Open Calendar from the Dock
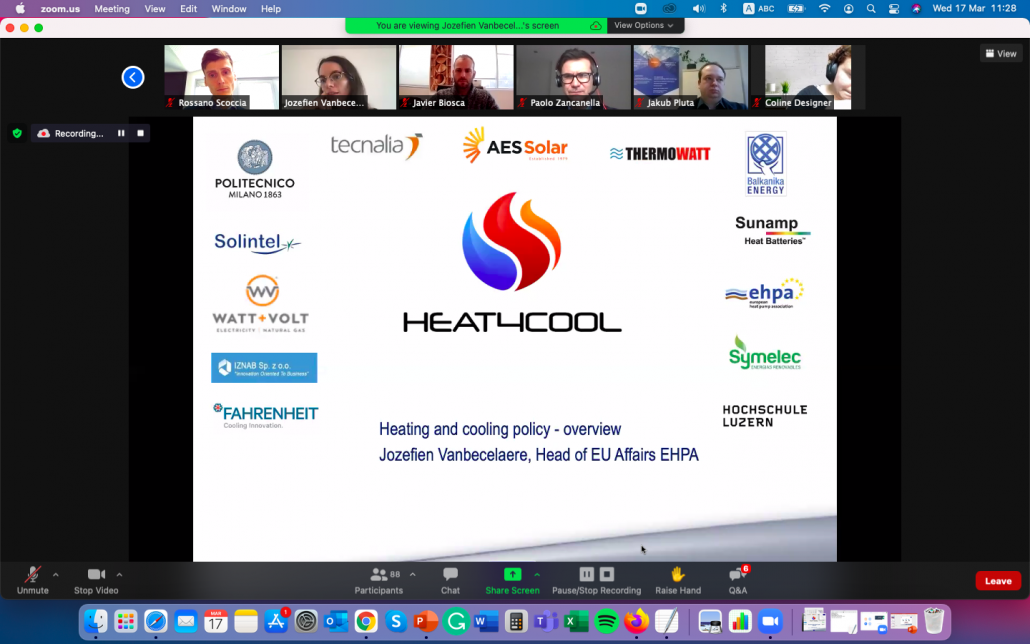The height and width of the screenshot is (644, 1030). [215, 621]
